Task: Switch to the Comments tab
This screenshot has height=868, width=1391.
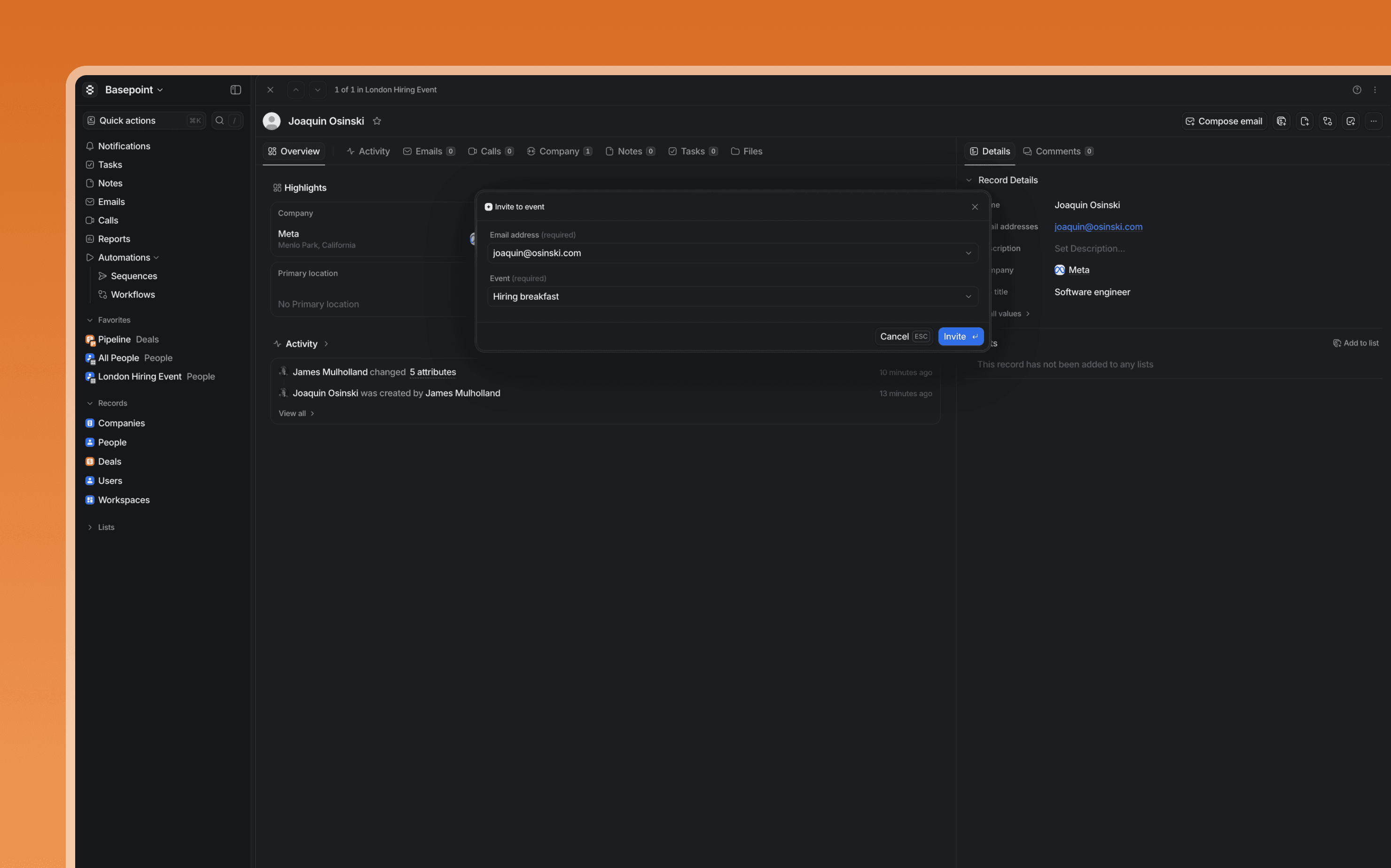Action: coord(1058,152)
